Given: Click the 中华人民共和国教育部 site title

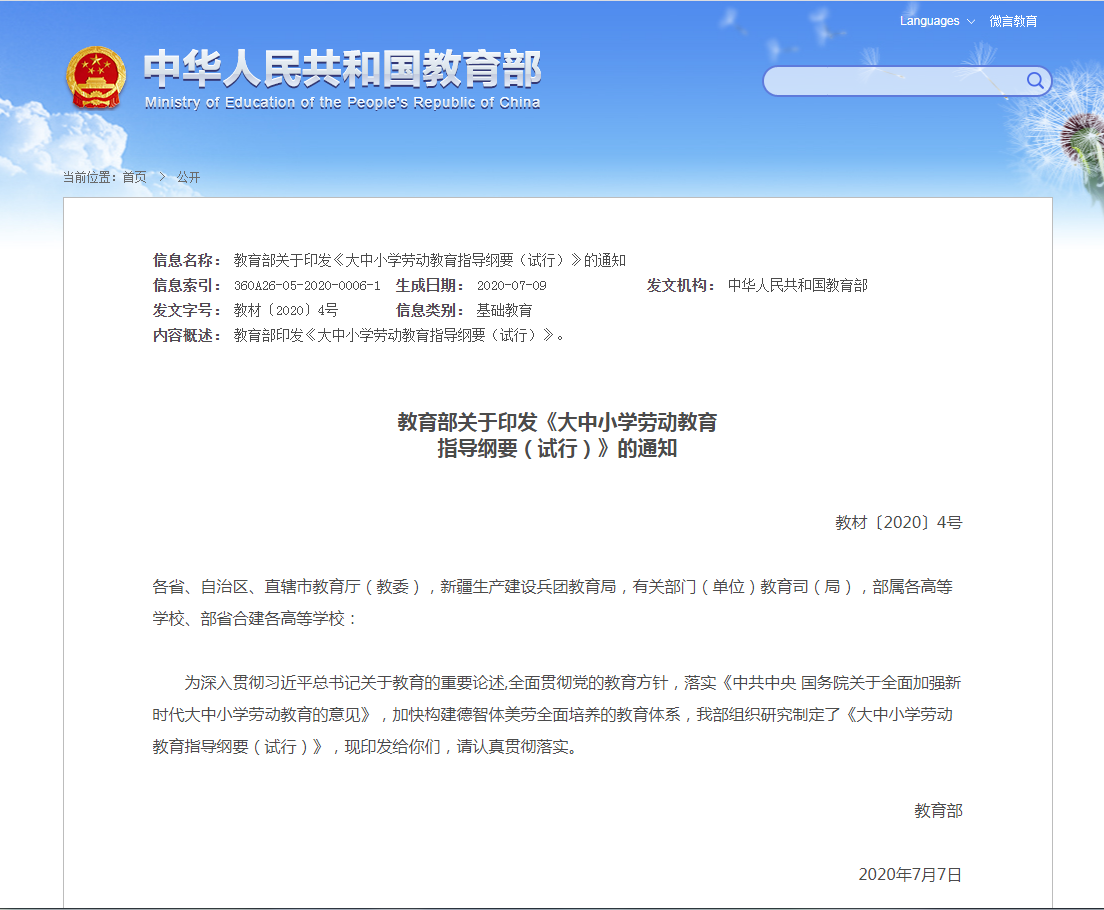Looking at the screenshot, I should (x=342, y=68).
